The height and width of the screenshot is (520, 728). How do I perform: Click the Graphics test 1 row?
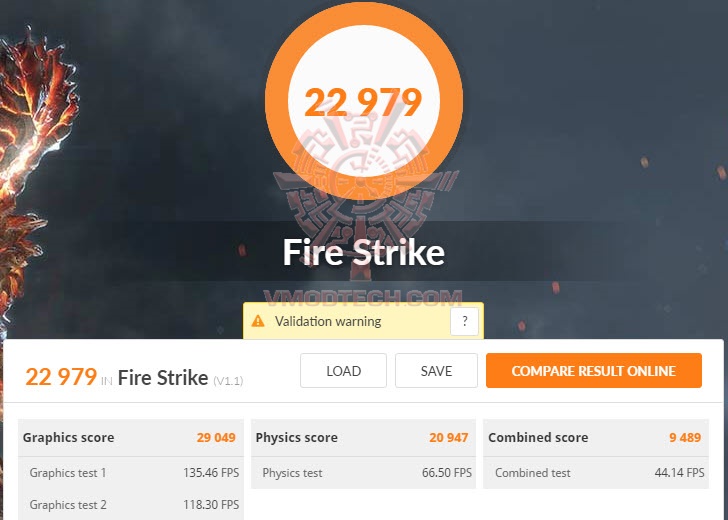click(x=131, y=473)
